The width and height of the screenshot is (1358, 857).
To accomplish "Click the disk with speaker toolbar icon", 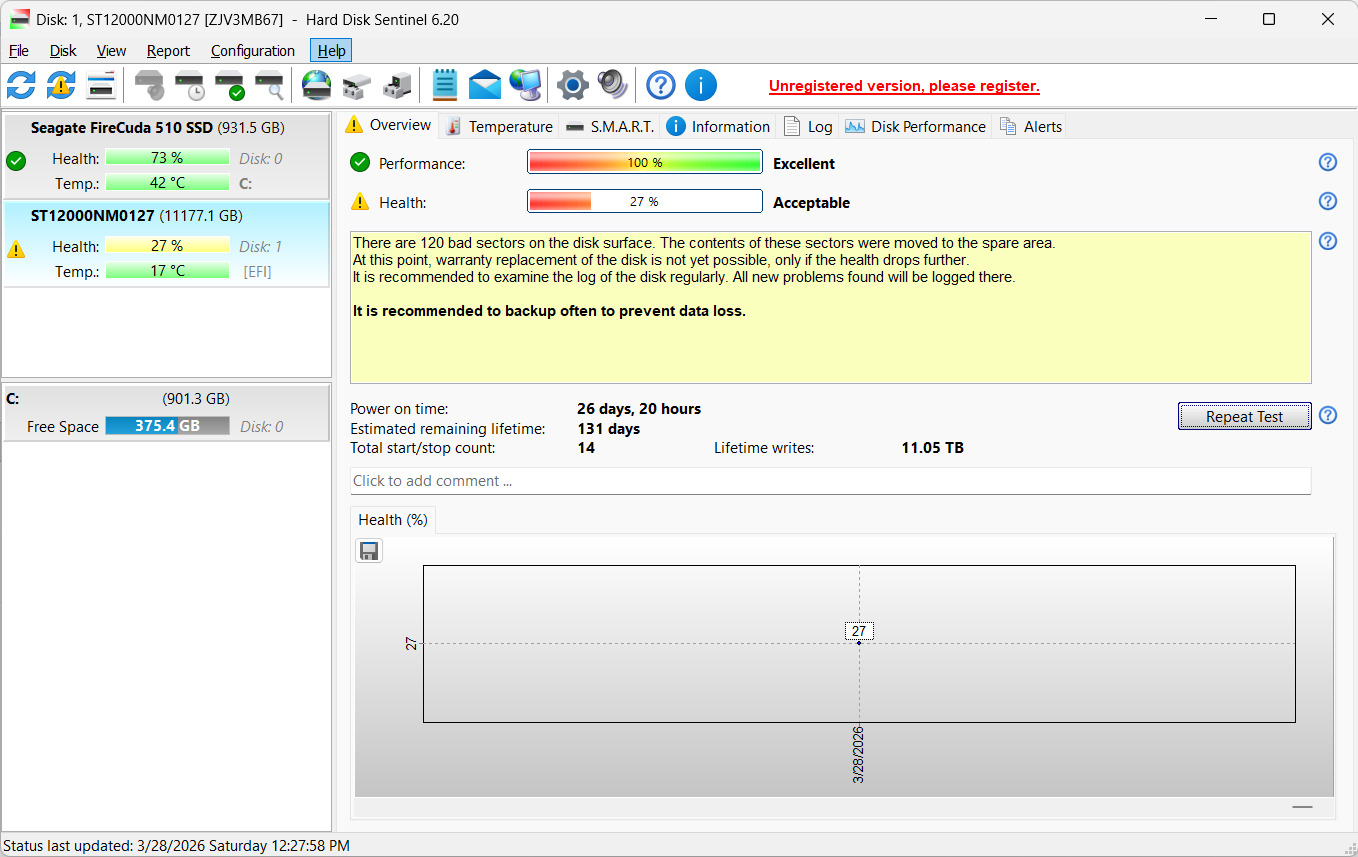I will click(x=150, y=85).
